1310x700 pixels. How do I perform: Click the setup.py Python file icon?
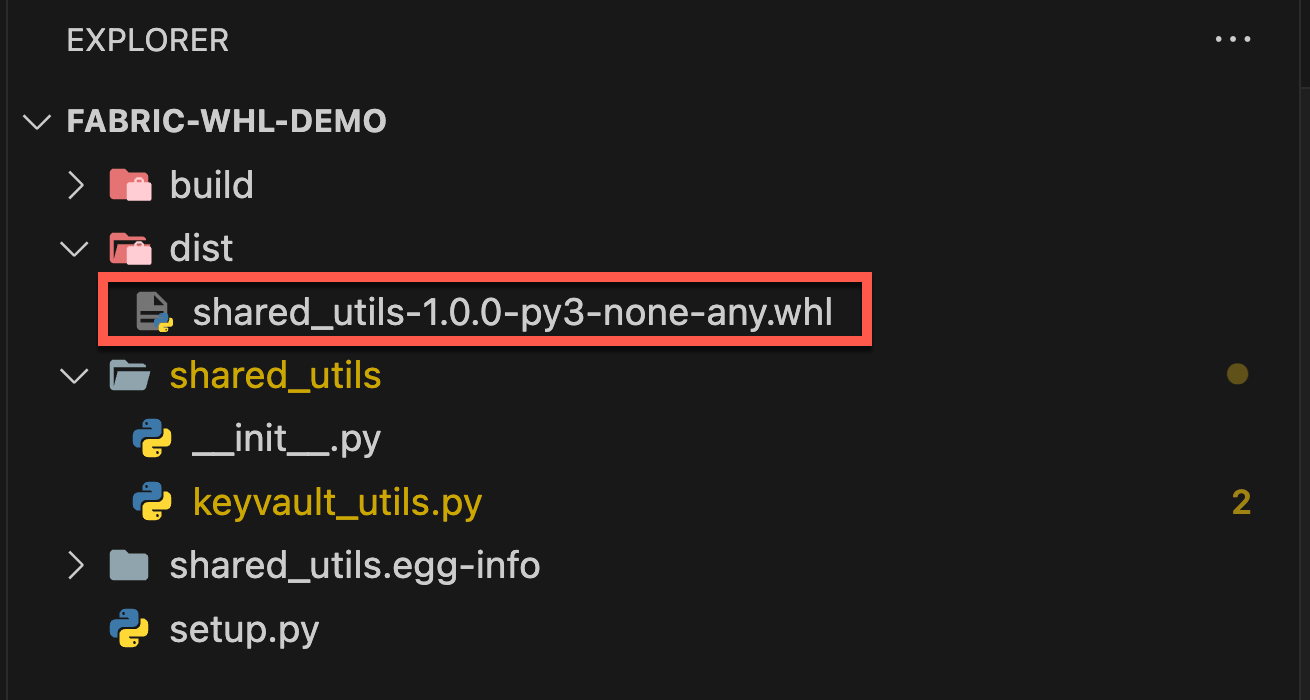coord(130,630)
